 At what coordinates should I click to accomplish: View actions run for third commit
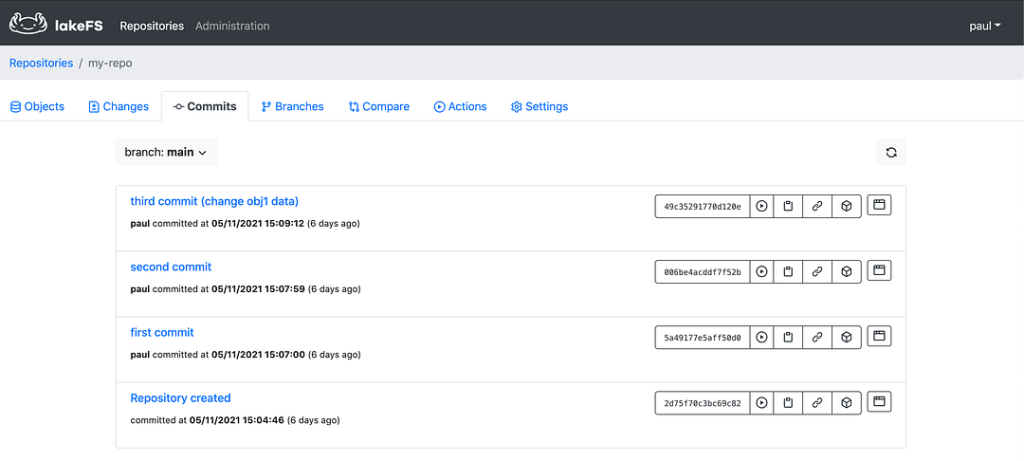tap(761, 206)
